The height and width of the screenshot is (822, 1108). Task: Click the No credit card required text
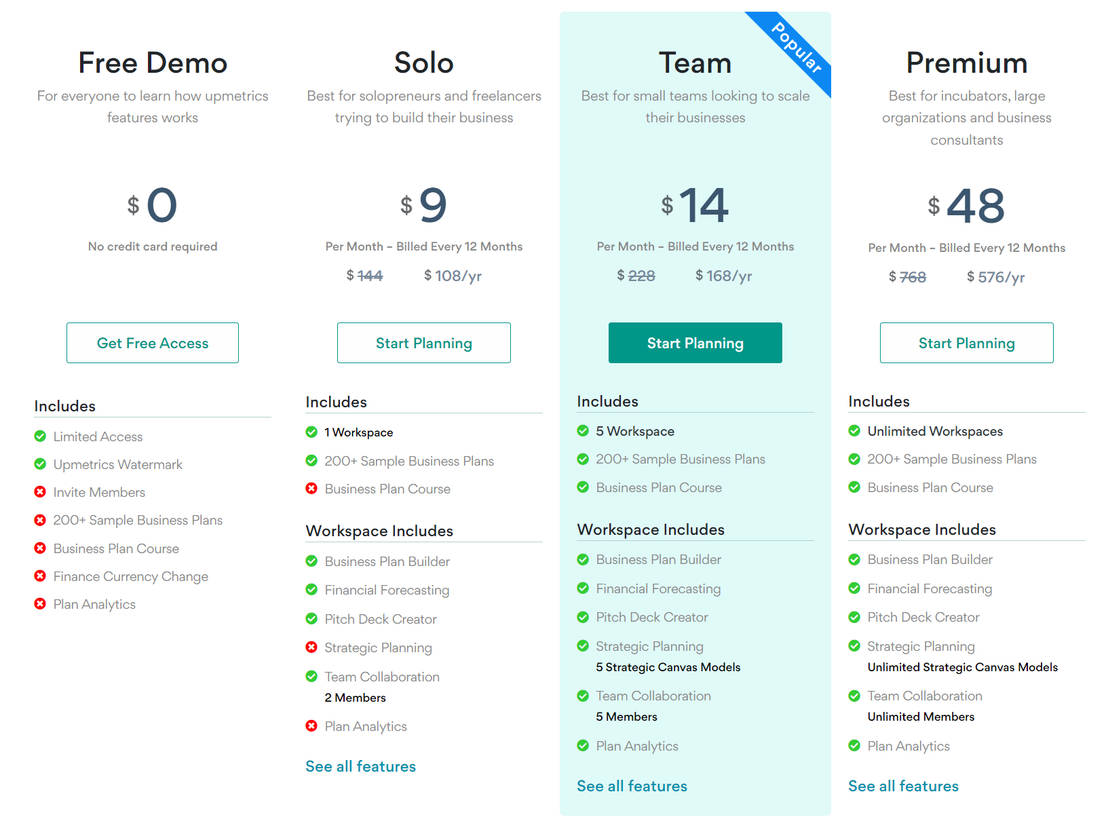153,247
